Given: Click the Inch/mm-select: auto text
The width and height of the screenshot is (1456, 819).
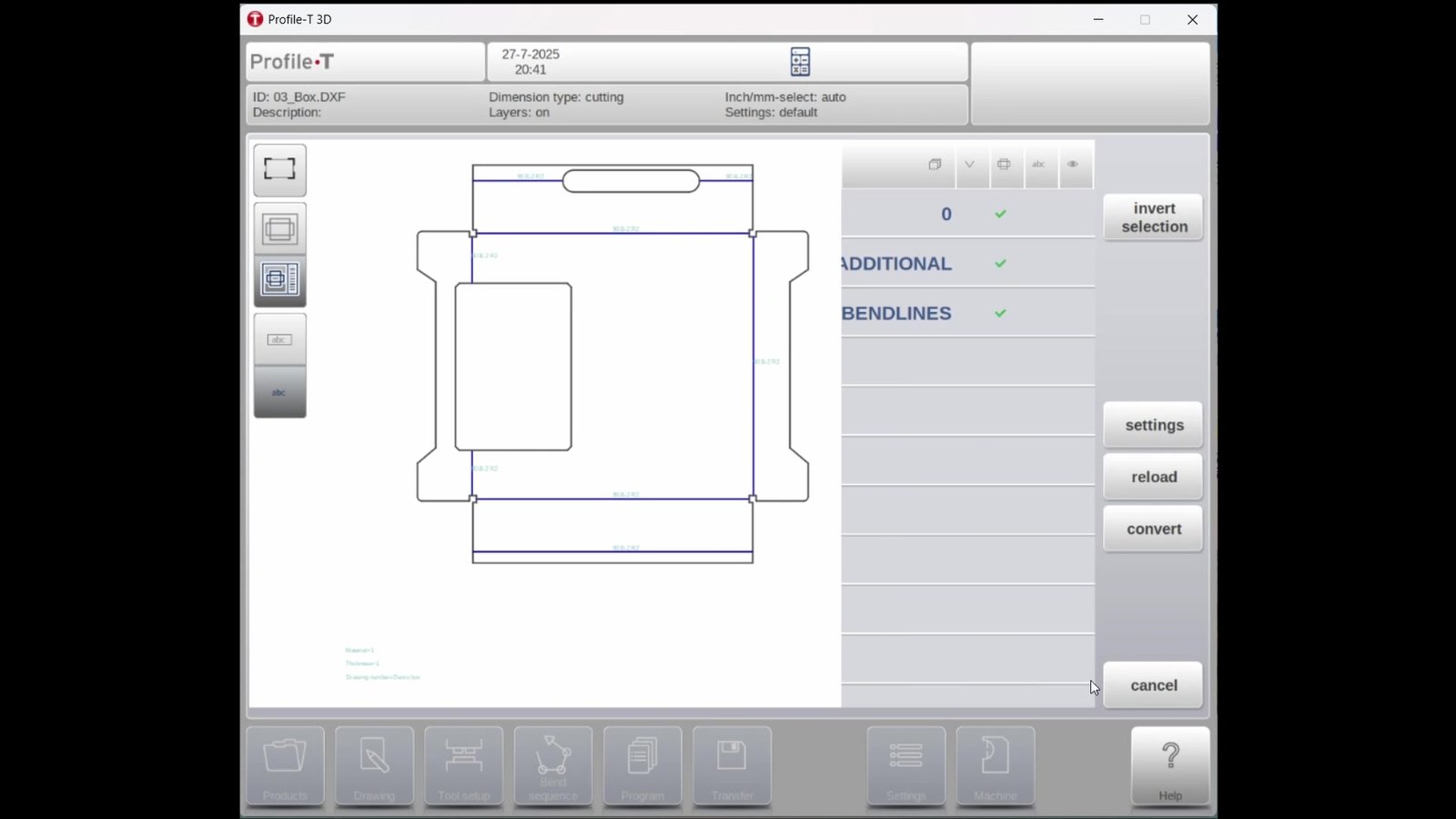Looking at the screenshot, I should [785, 96].
